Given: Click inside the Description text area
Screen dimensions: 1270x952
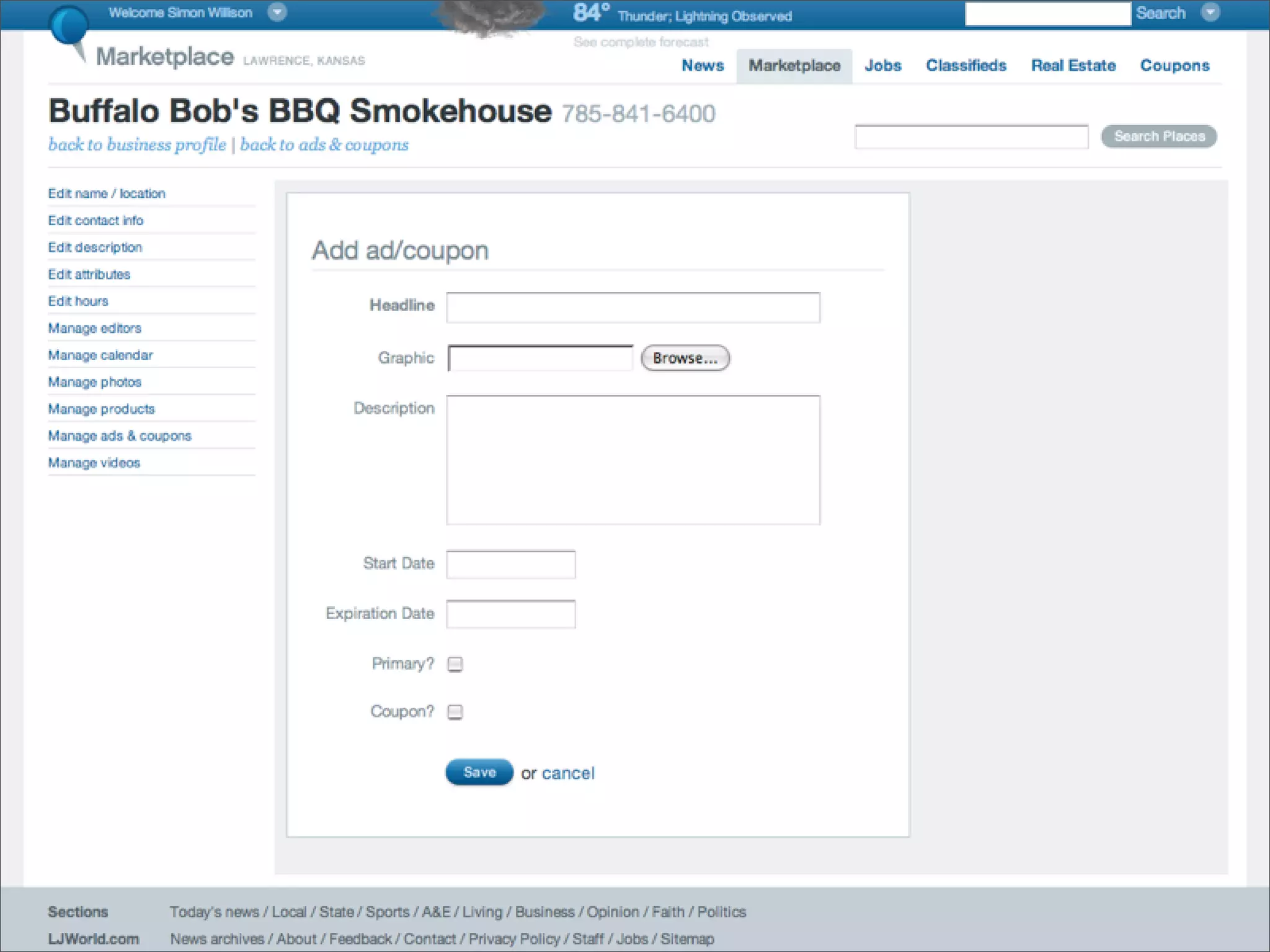Looking at the screenshot, I should point(633,460).
